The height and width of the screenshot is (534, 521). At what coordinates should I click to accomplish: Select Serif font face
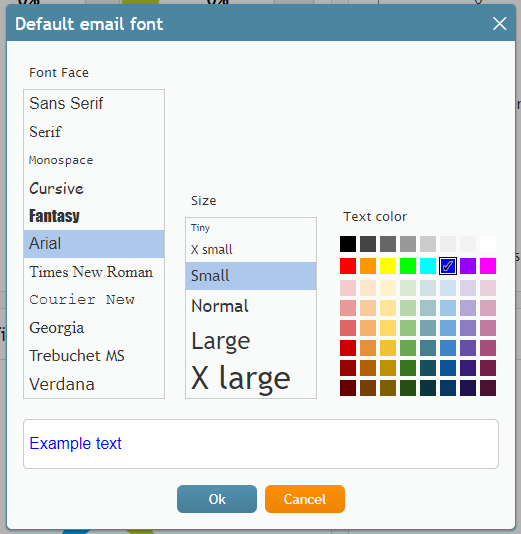click(x=94, y=132)
